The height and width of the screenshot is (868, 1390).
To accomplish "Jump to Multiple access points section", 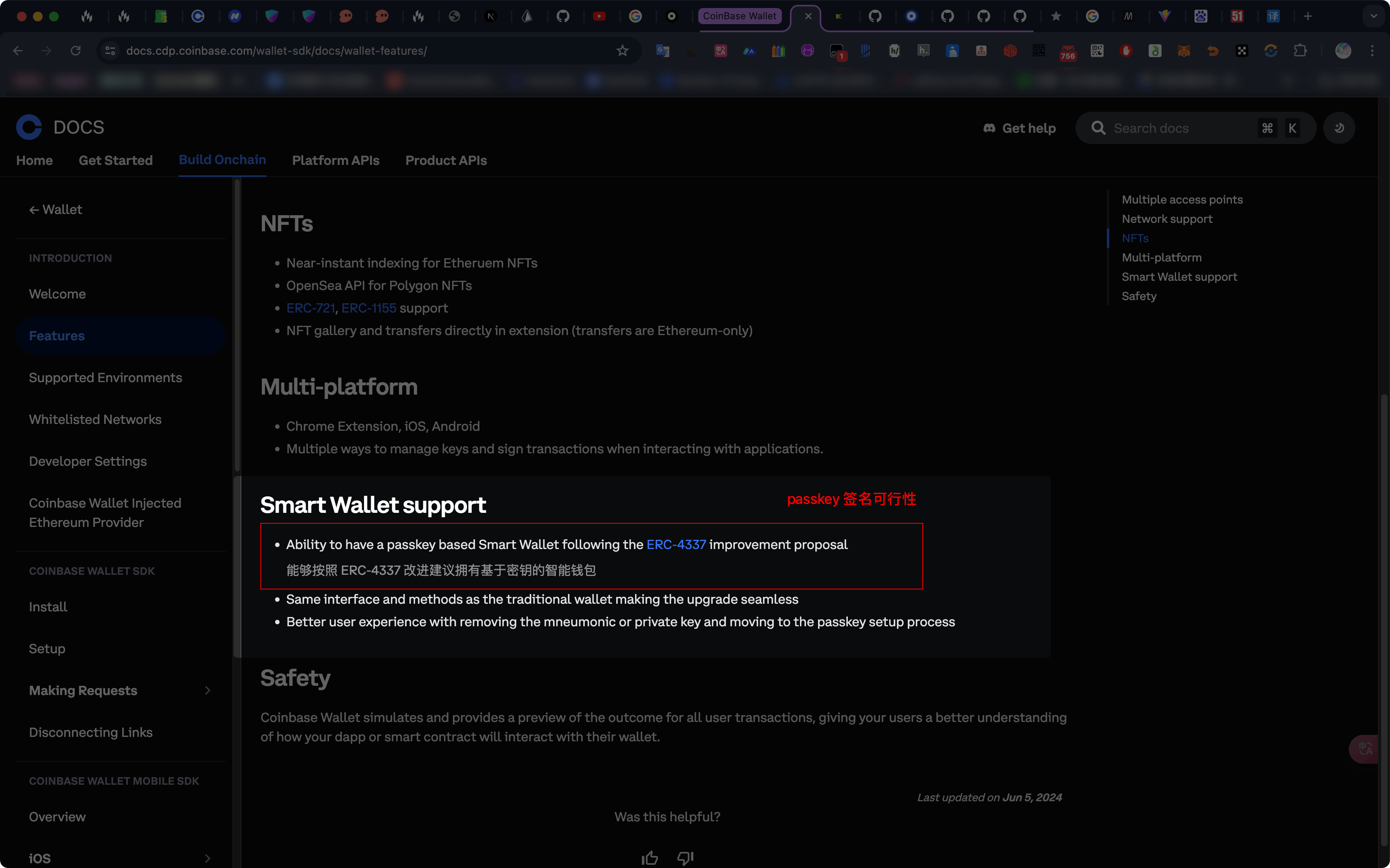I will pyautogui.click(x=1182, y=200).
